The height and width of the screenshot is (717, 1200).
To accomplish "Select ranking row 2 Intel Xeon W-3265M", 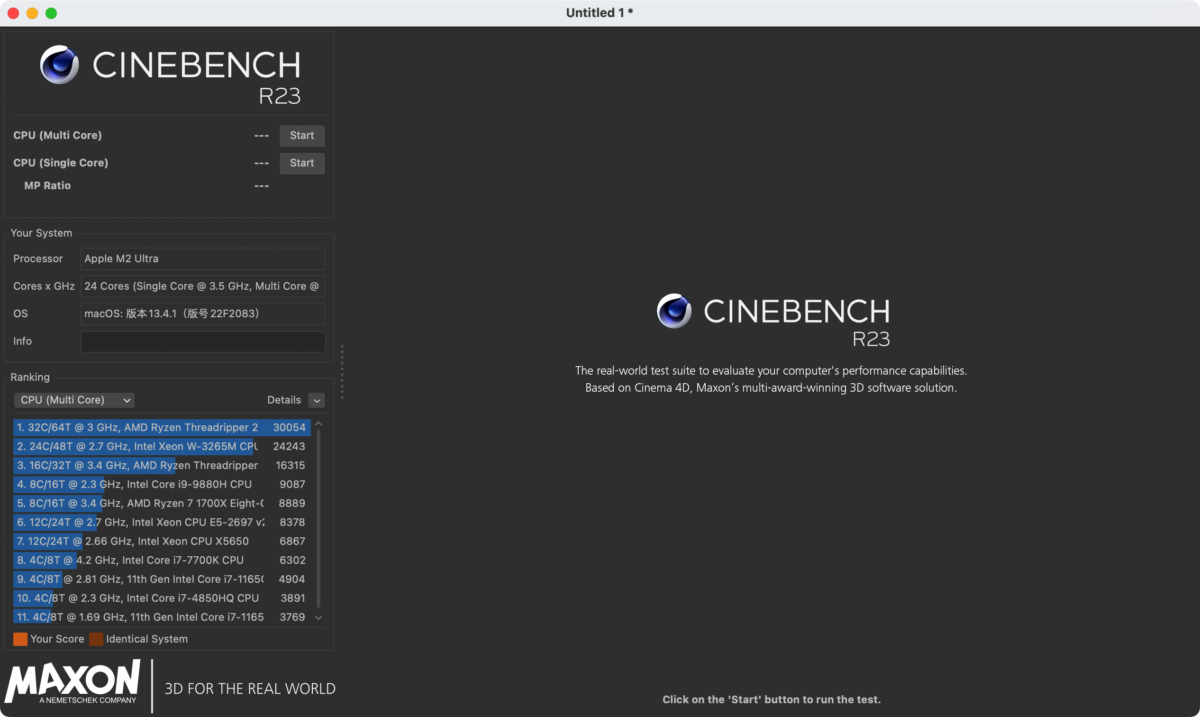I will pyautogui.click(x=161, y=446).
